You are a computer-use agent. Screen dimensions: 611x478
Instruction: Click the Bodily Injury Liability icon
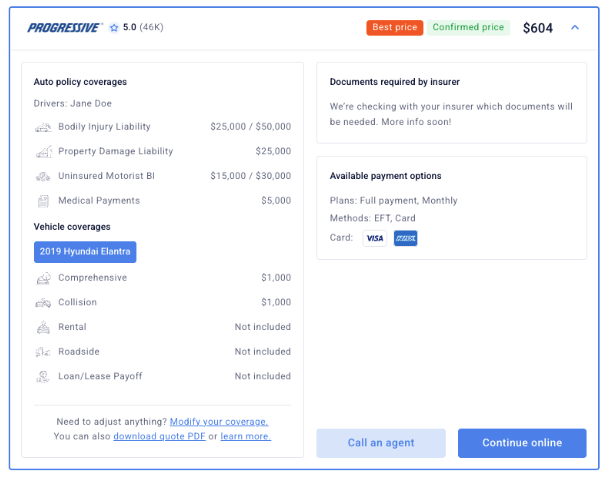(43, 127)
